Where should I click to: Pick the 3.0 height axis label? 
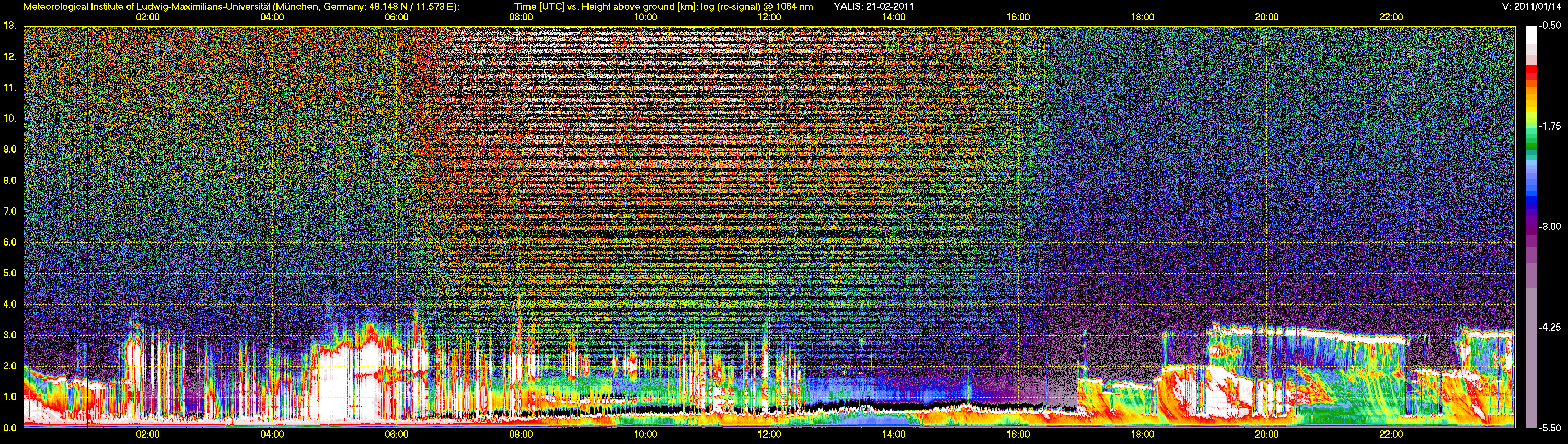click(10, 334)
